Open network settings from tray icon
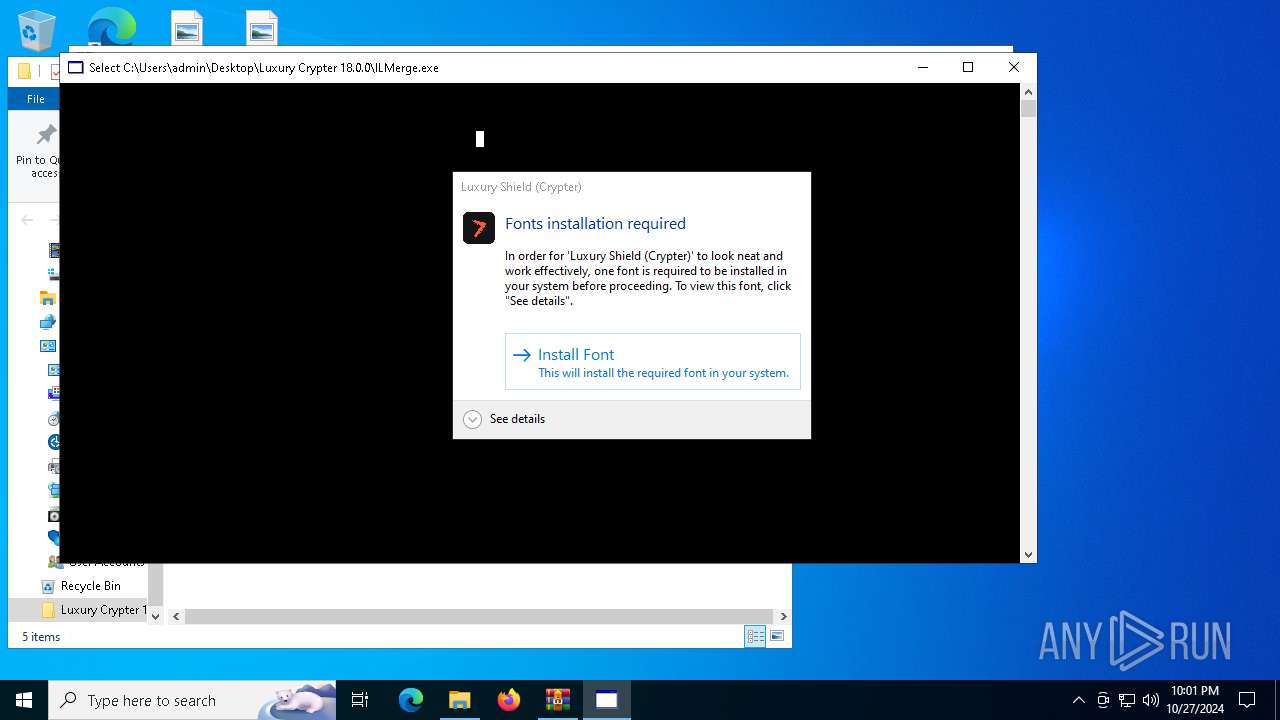 (x=1127, y=700)
